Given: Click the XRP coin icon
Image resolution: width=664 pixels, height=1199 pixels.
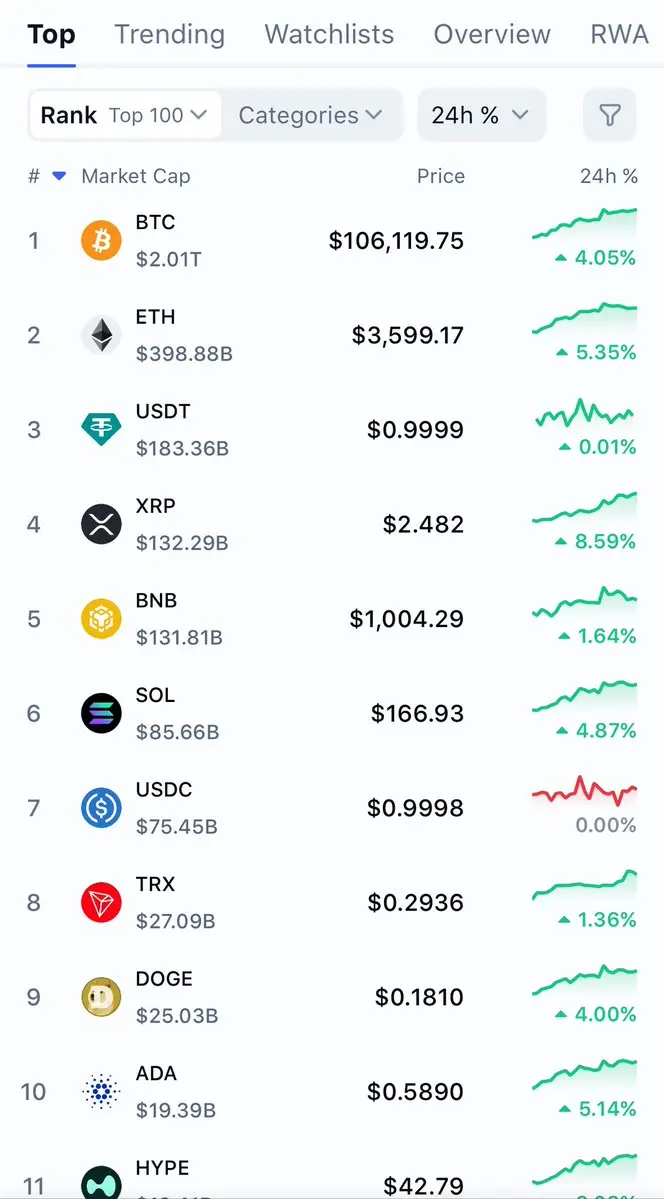Looking at the screenshot, I should [x=101, y=525].
